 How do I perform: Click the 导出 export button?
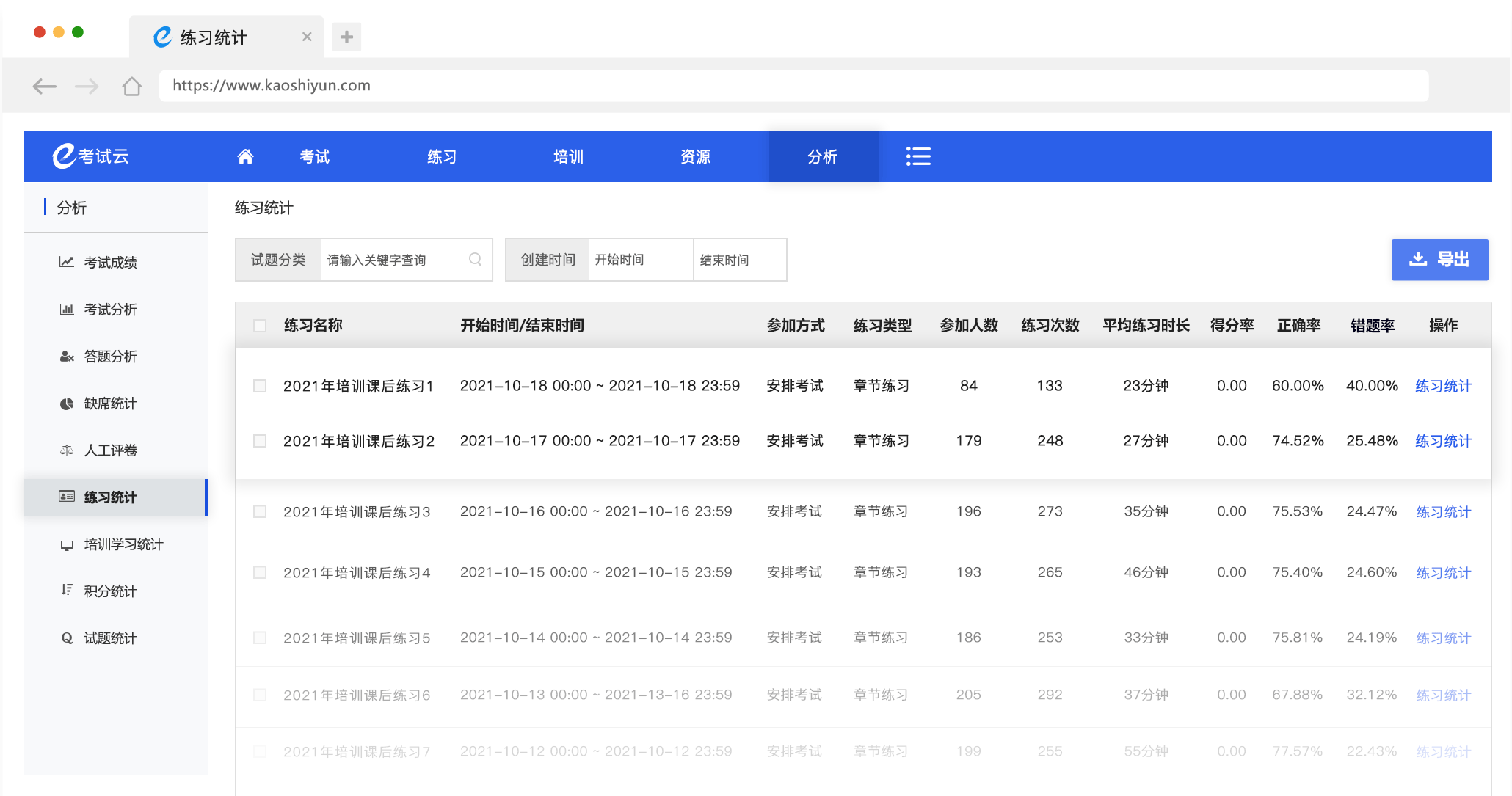[1439, 259]
